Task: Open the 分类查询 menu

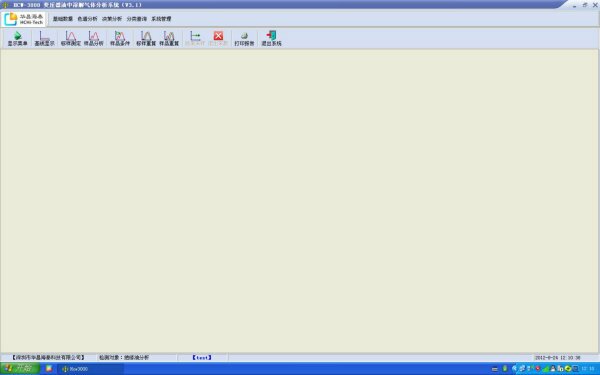Action: click(x=137, y=19)
